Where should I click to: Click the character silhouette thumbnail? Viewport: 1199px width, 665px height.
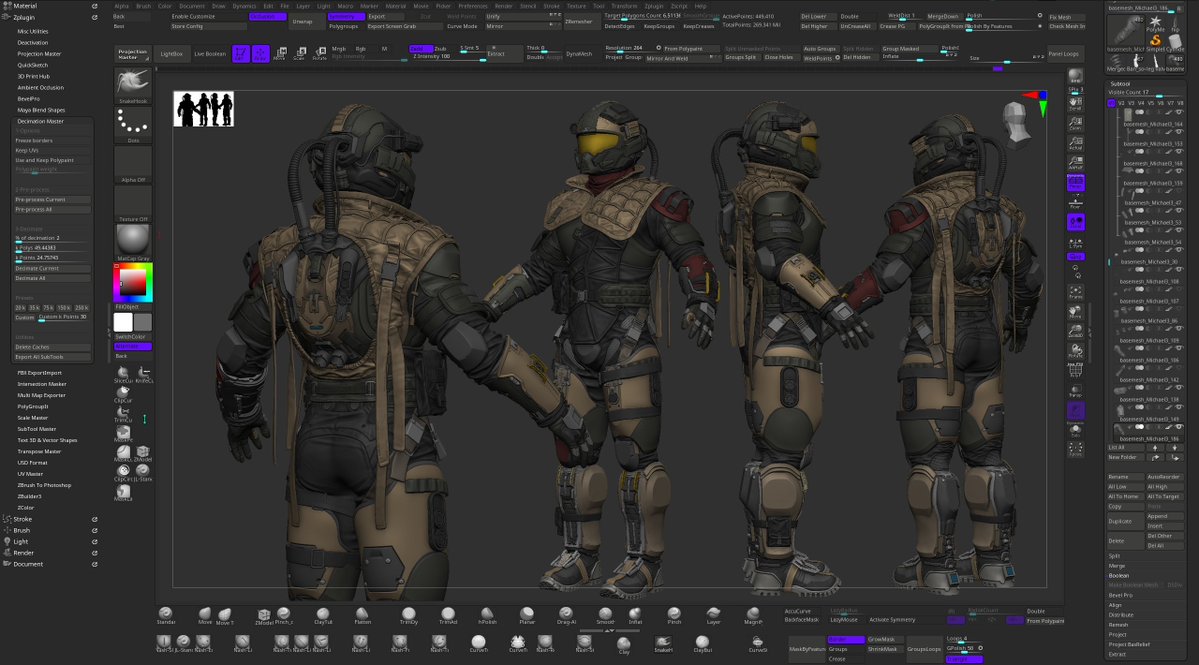tap(203, 109)
